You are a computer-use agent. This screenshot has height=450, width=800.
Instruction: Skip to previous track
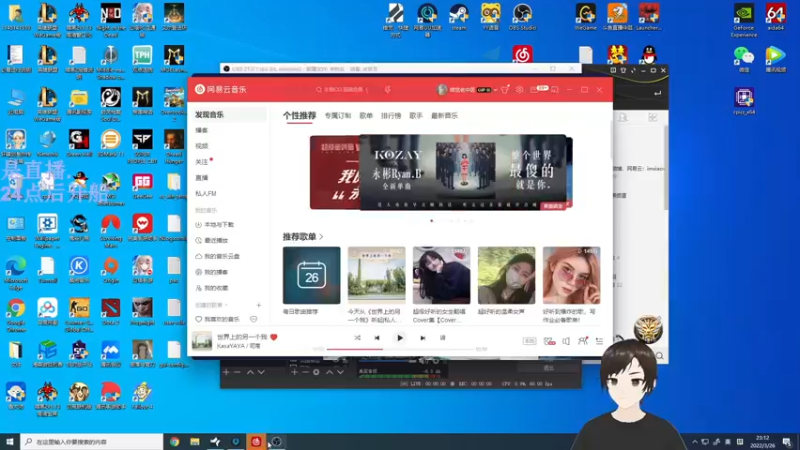coord(377,338)
